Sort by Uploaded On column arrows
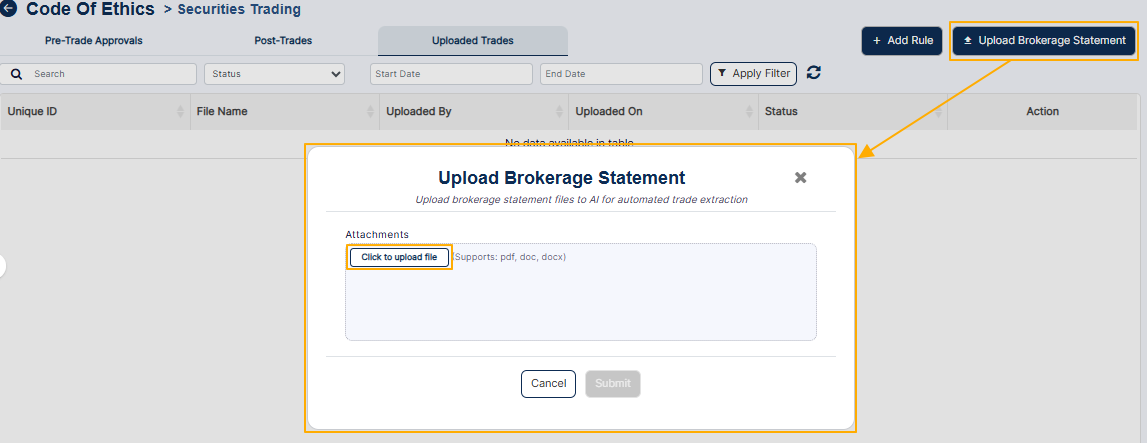1147x443 pixels. 749,112
